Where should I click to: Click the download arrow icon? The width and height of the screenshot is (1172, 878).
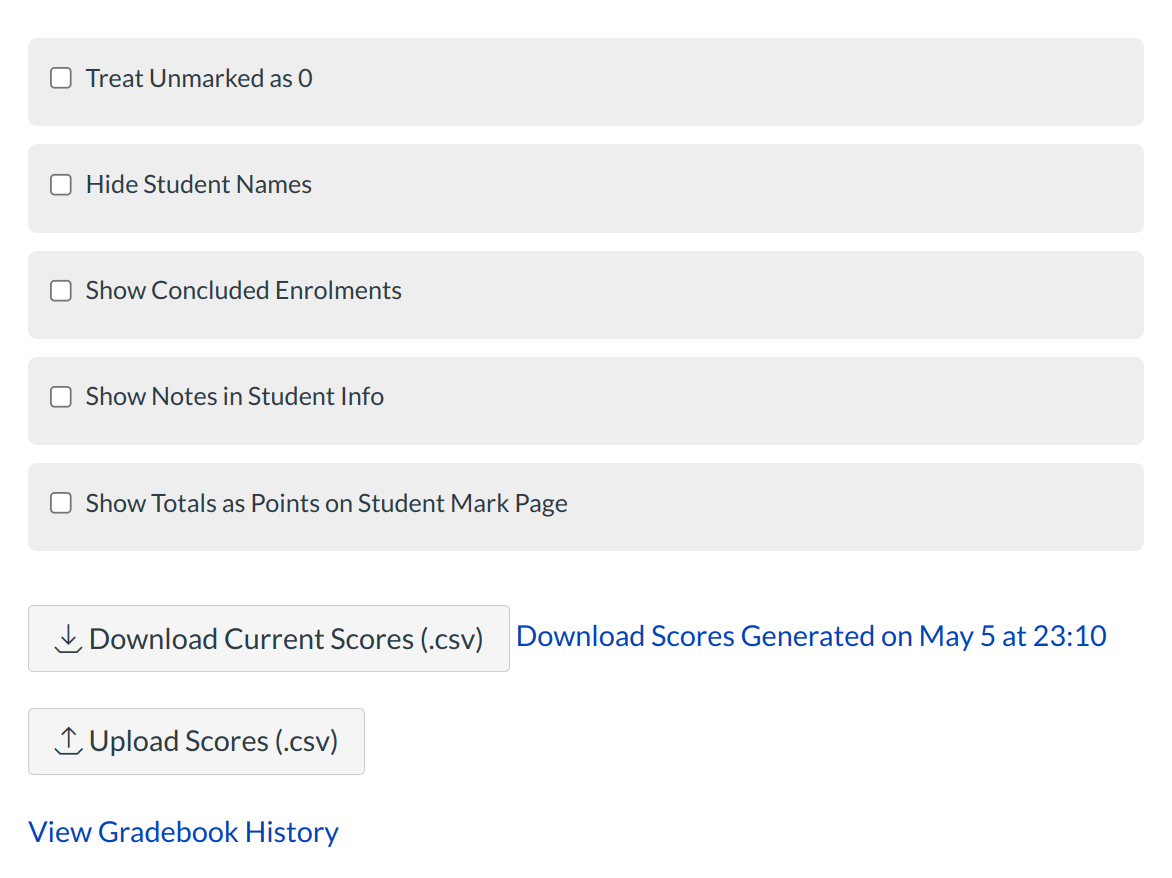pyautogui.click(x=67, y=638)
